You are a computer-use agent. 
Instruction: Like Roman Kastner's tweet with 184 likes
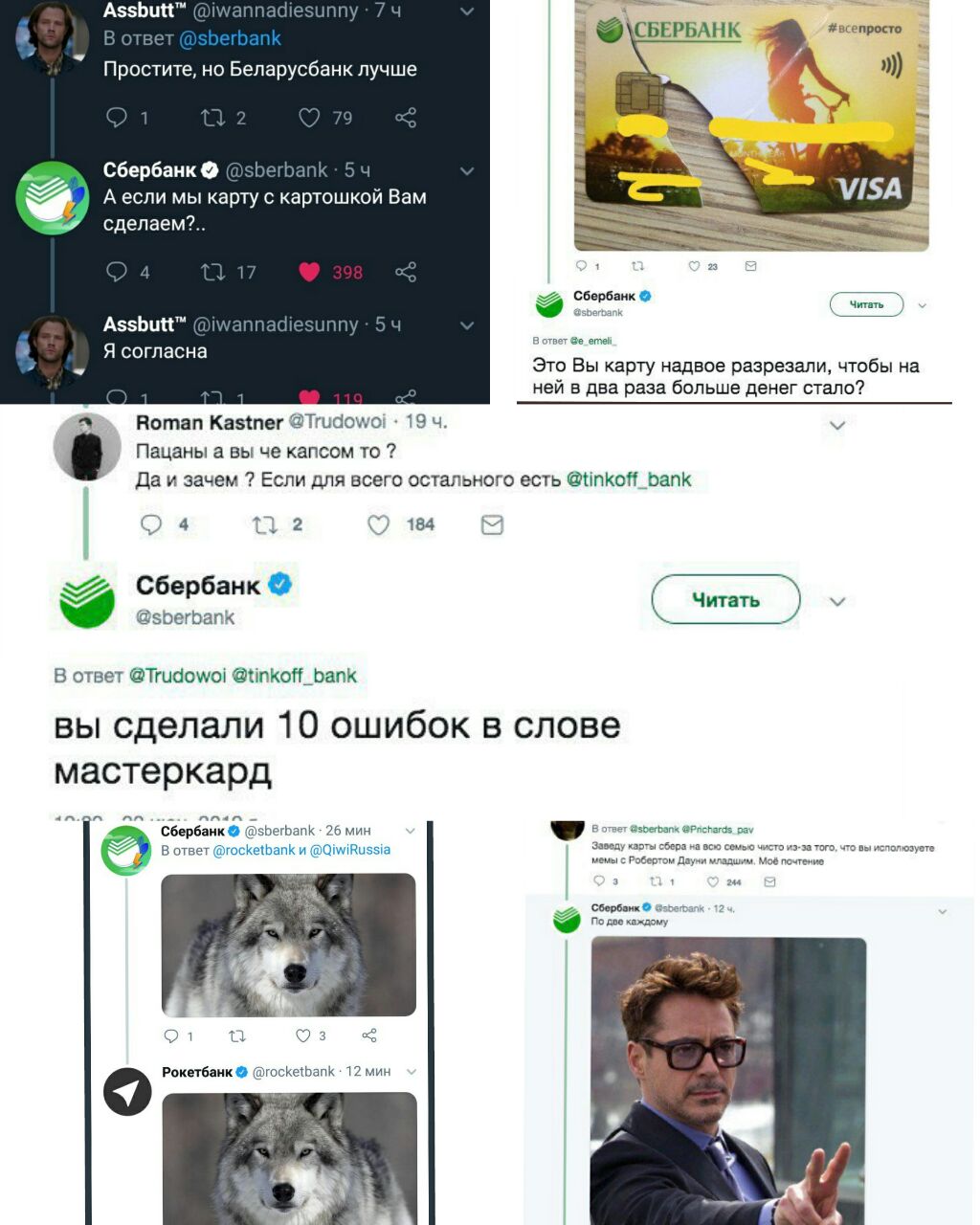pos(379,524)
